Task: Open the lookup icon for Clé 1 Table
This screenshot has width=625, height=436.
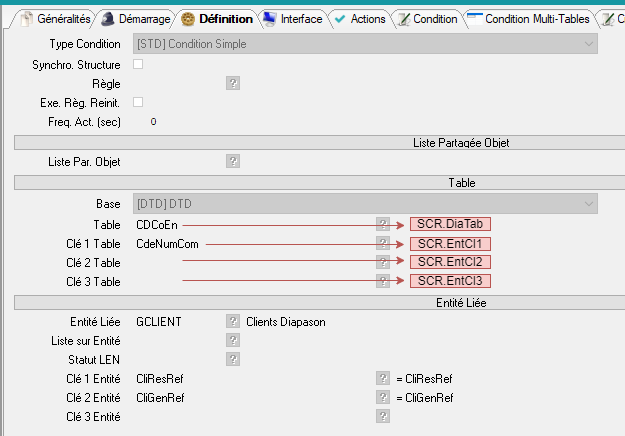Action: click(383, 243)
